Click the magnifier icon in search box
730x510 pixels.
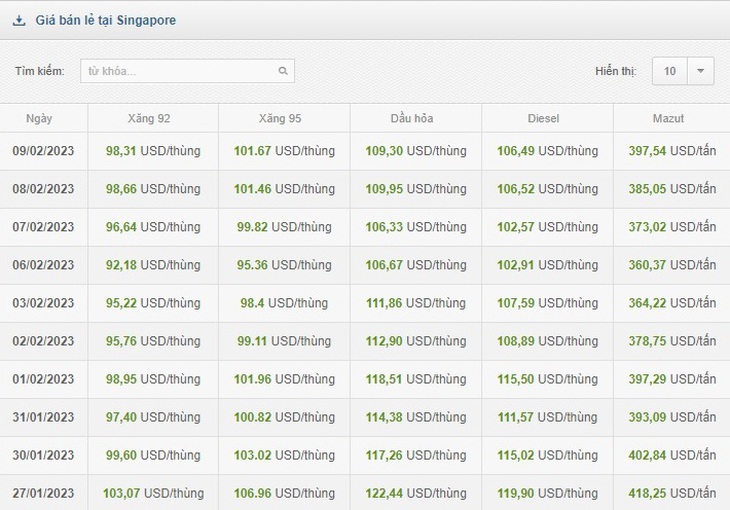(283, 71)
